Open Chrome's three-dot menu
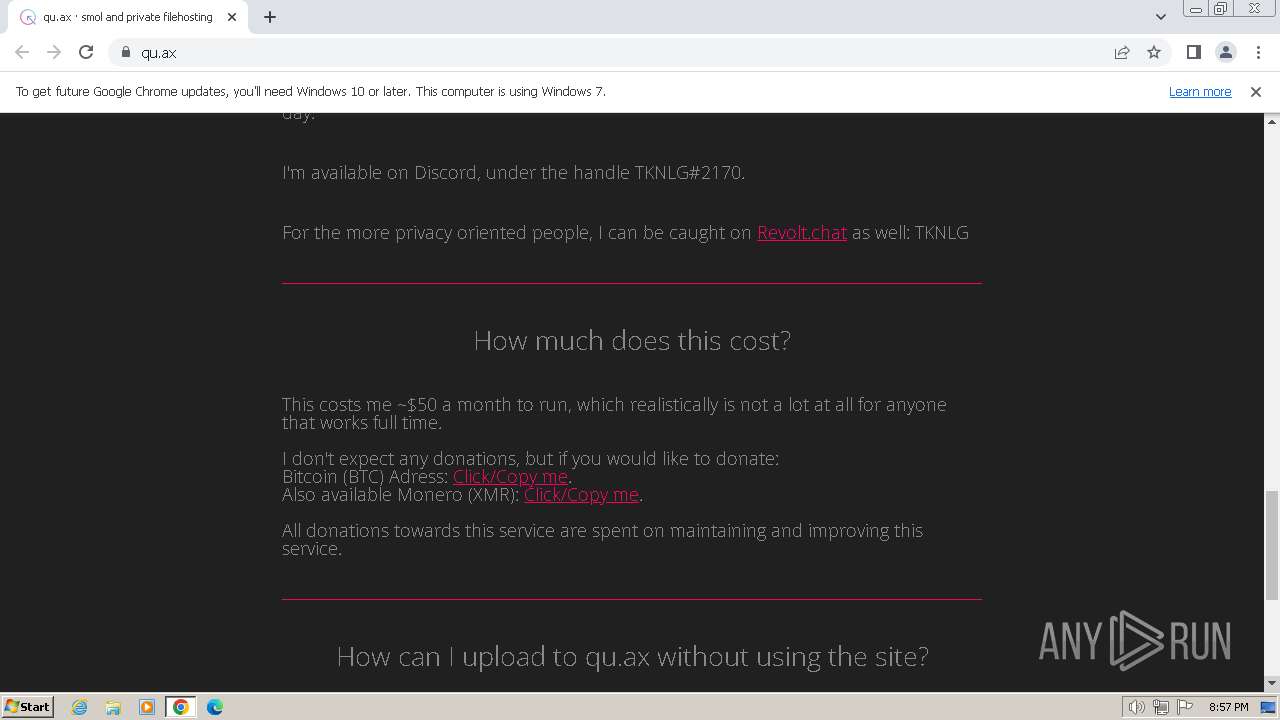This screenshot has width=1280, height=720. coord(1258,52)
